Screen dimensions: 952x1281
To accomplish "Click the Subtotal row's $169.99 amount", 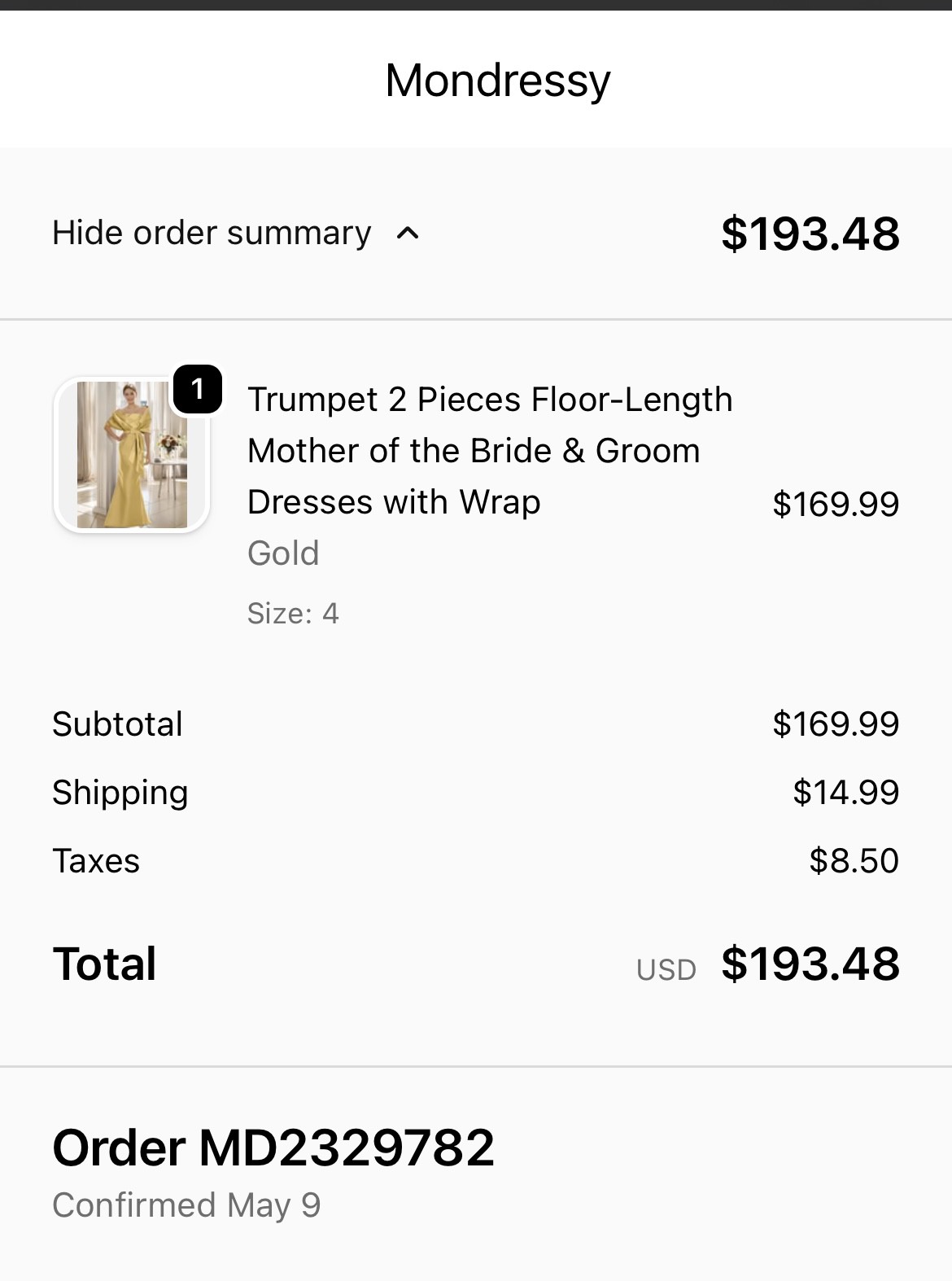I will click(835, 724).
